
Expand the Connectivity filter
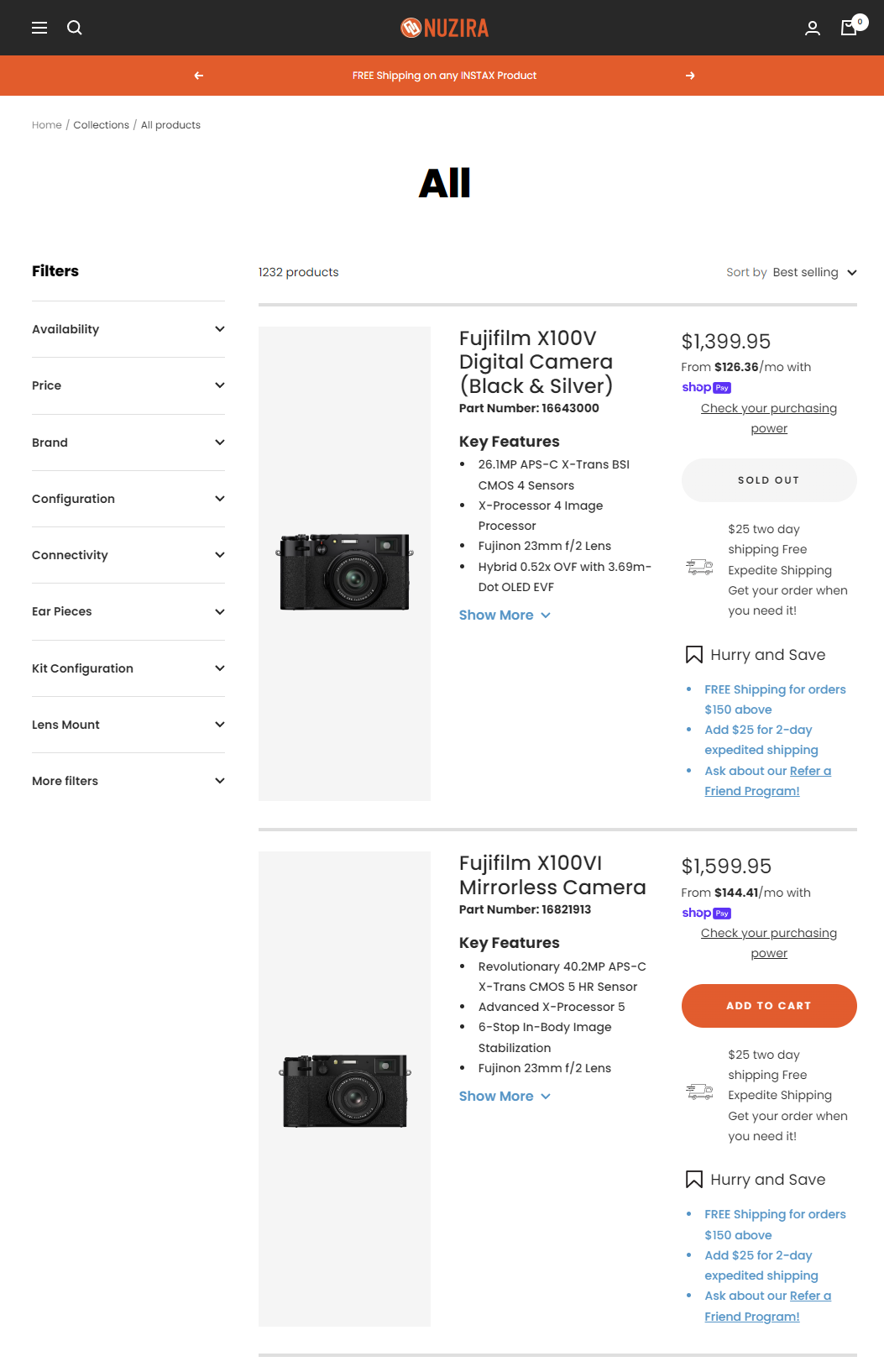(128, 555)
